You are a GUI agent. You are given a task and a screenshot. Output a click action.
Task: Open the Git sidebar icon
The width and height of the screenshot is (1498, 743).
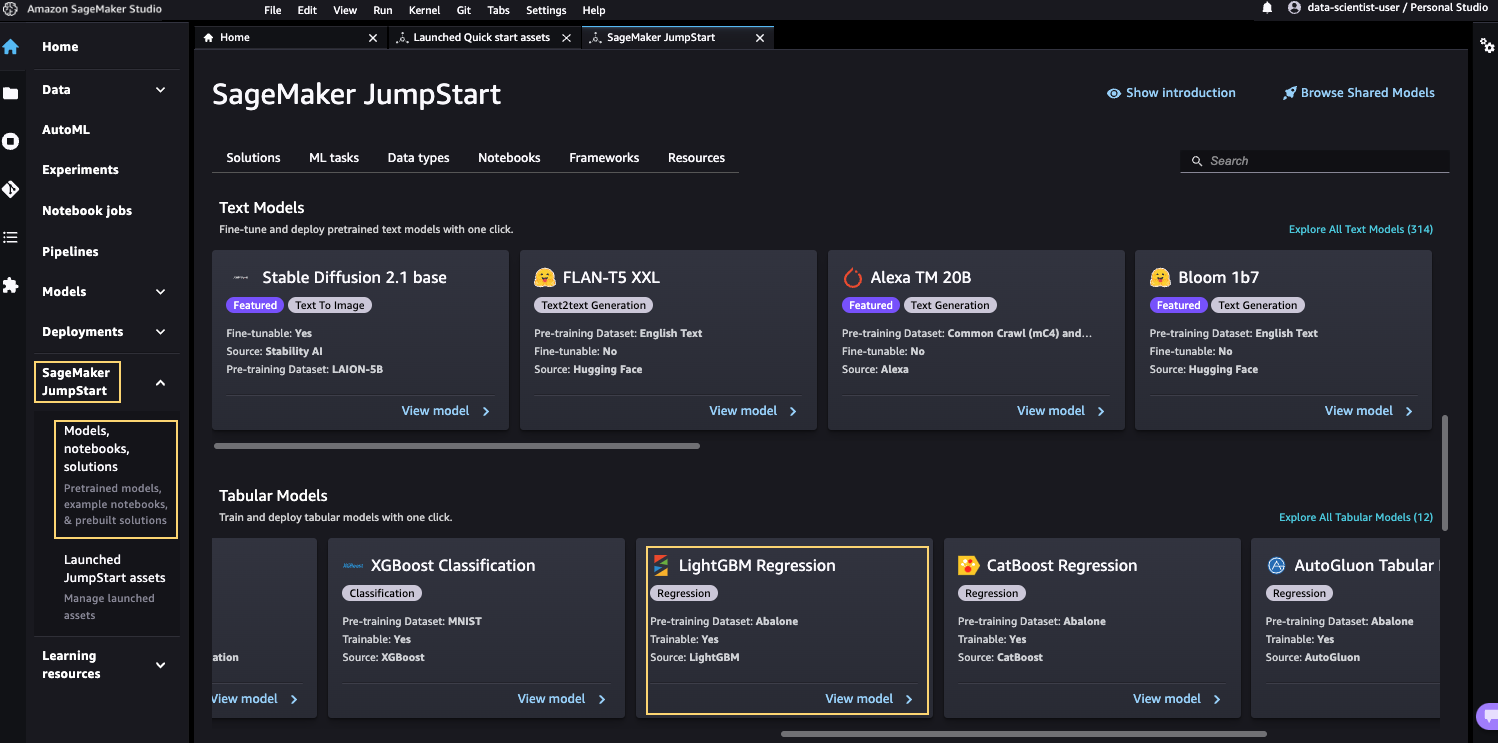pyautogui.click(x=11, y=189)
